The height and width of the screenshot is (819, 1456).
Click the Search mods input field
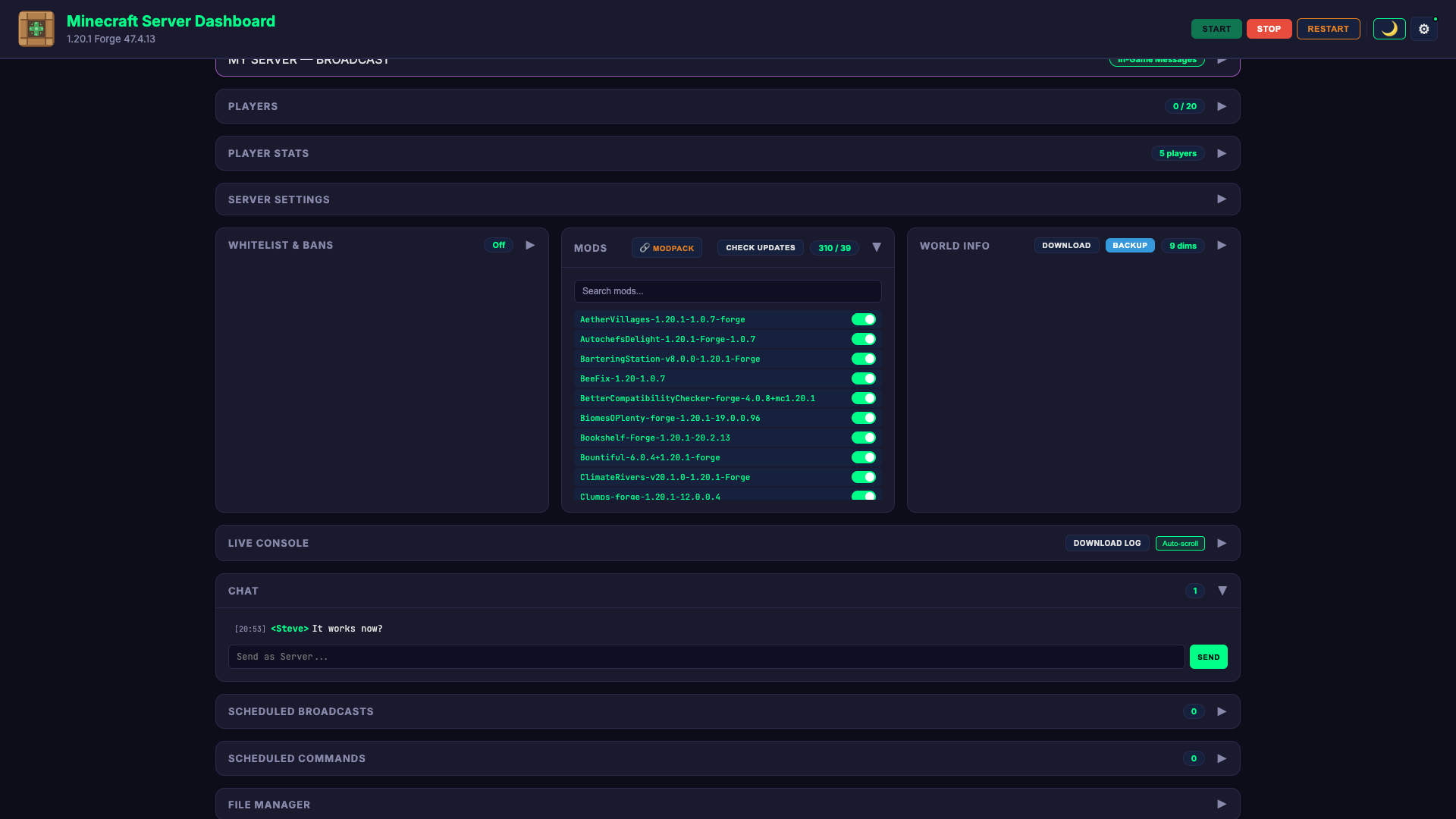coord(727,290)
